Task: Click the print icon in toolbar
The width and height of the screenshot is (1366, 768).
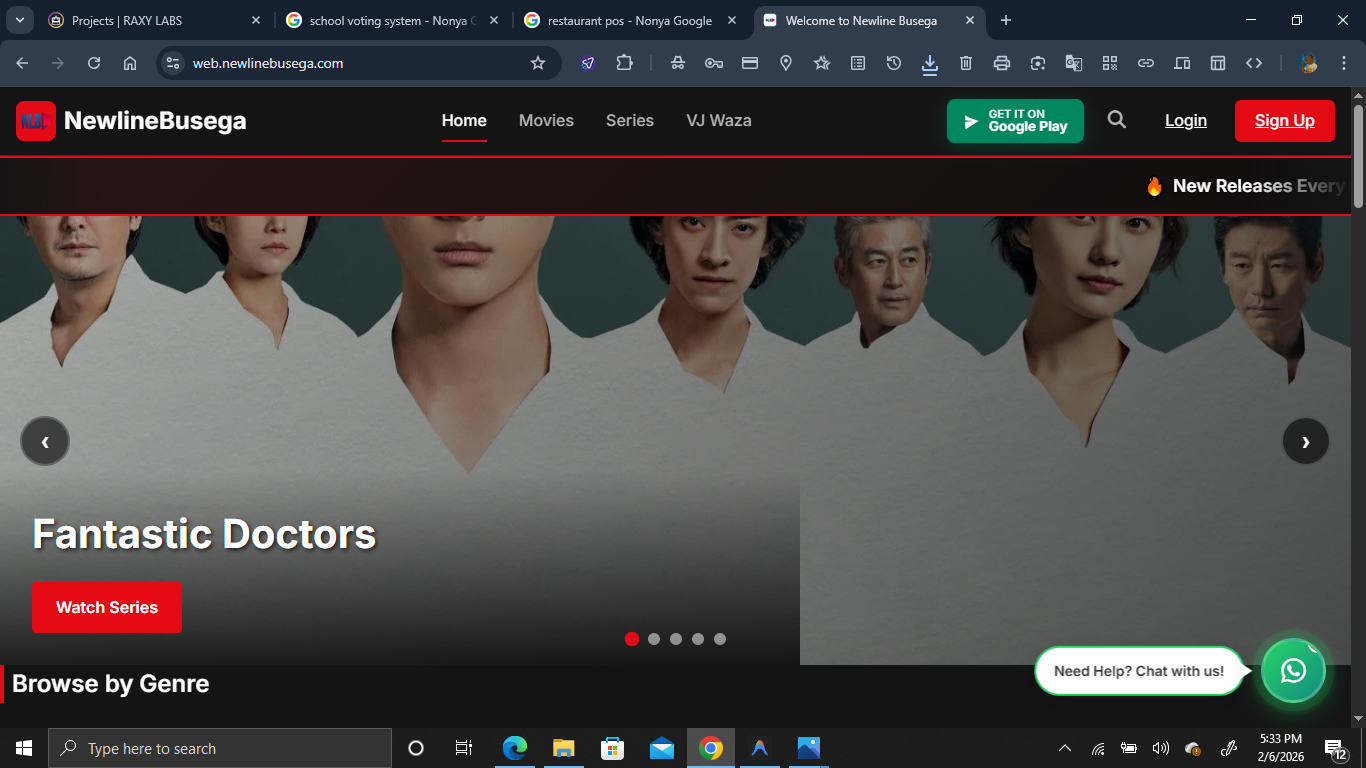Action: coord(1002,63)
